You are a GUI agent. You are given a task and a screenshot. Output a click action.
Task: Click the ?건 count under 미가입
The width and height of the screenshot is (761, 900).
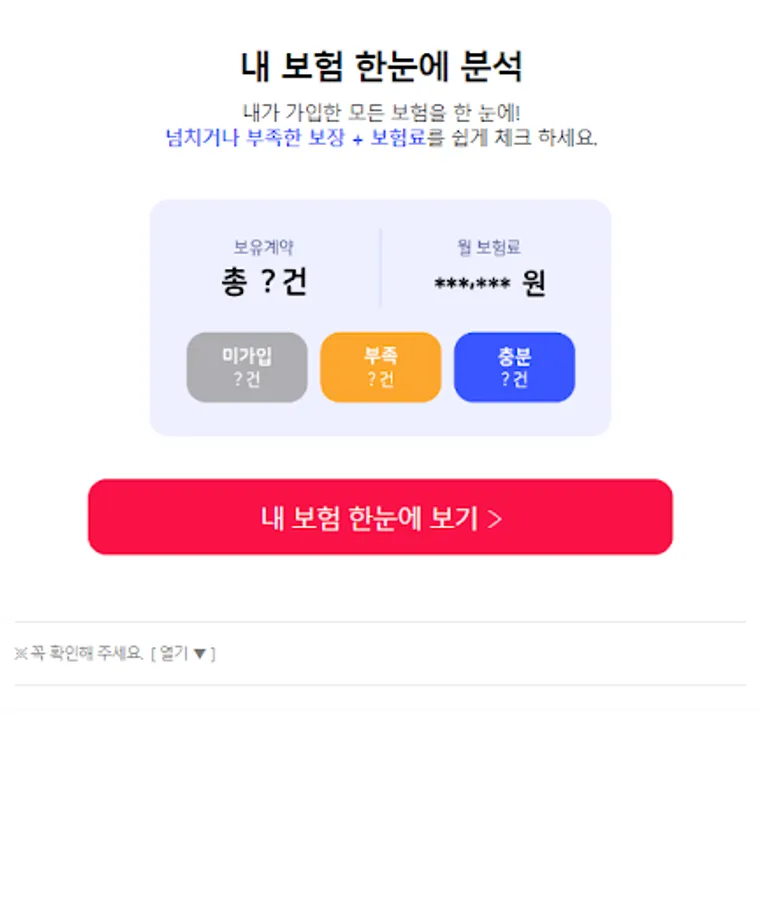247,379
